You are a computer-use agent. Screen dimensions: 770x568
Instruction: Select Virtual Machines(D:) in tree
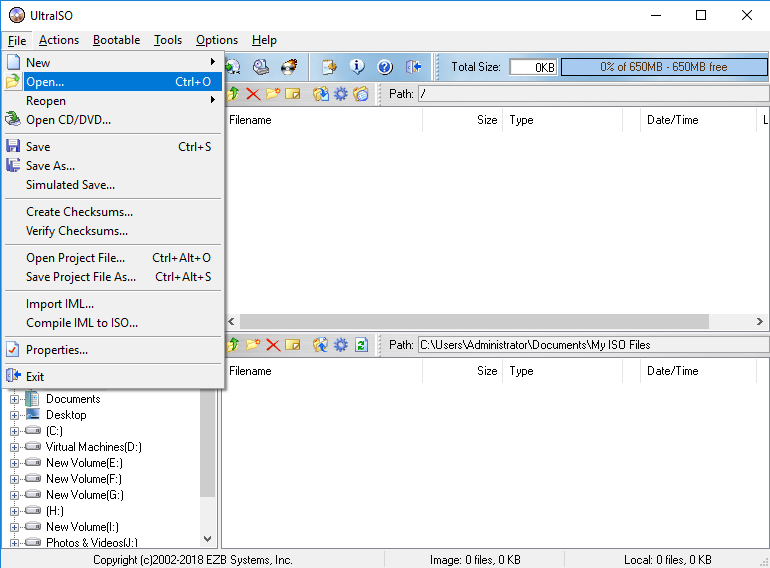pos(94,447)
